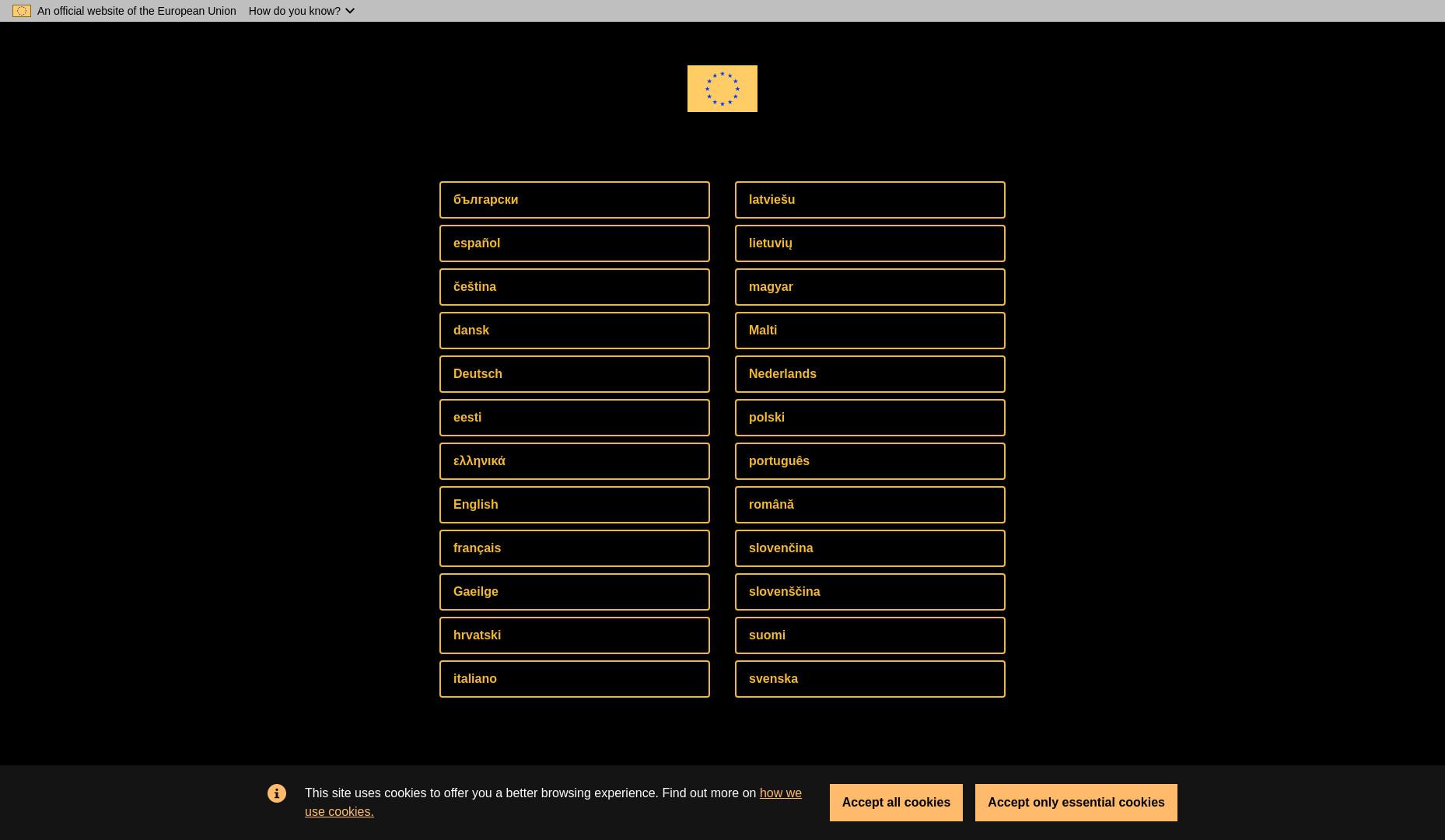
Task: Choose čeština language
Action: pos(575,287)
